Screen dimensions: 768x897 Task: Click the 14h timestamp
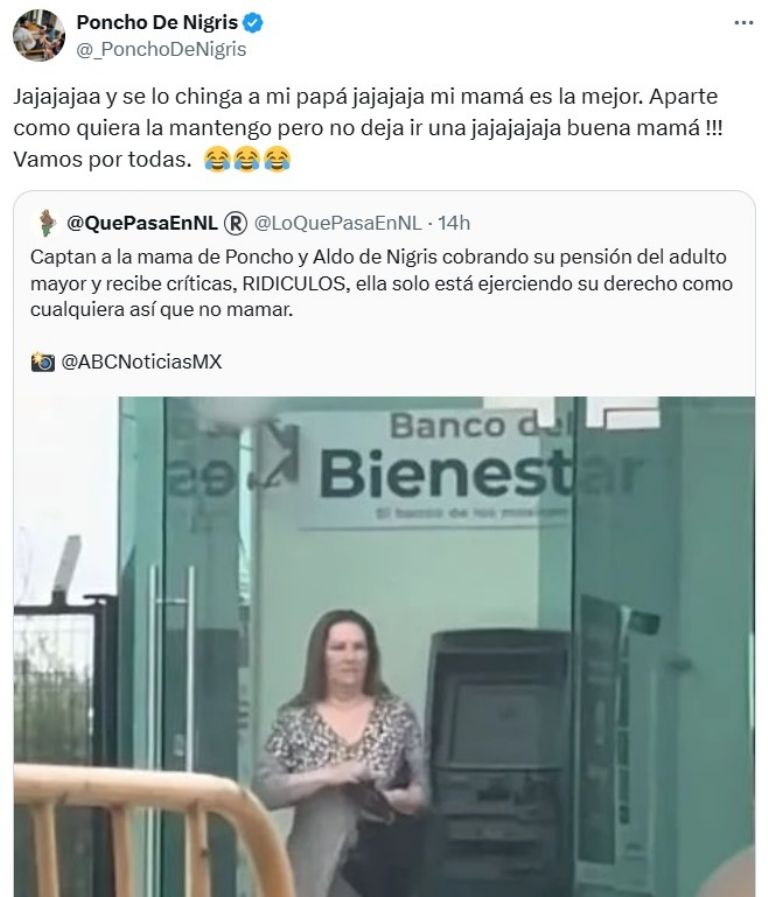(454, 223)
